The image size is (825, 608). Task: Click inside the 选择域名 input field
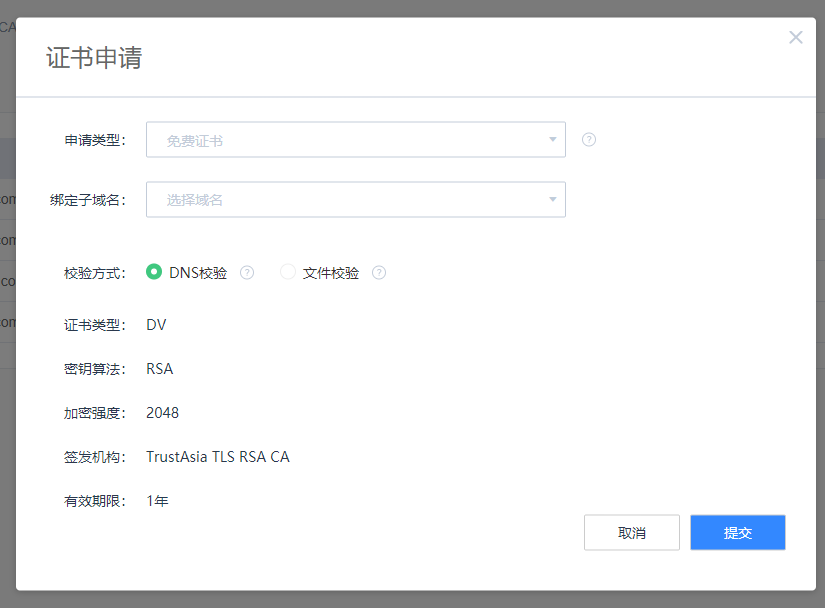pos(300,199)
